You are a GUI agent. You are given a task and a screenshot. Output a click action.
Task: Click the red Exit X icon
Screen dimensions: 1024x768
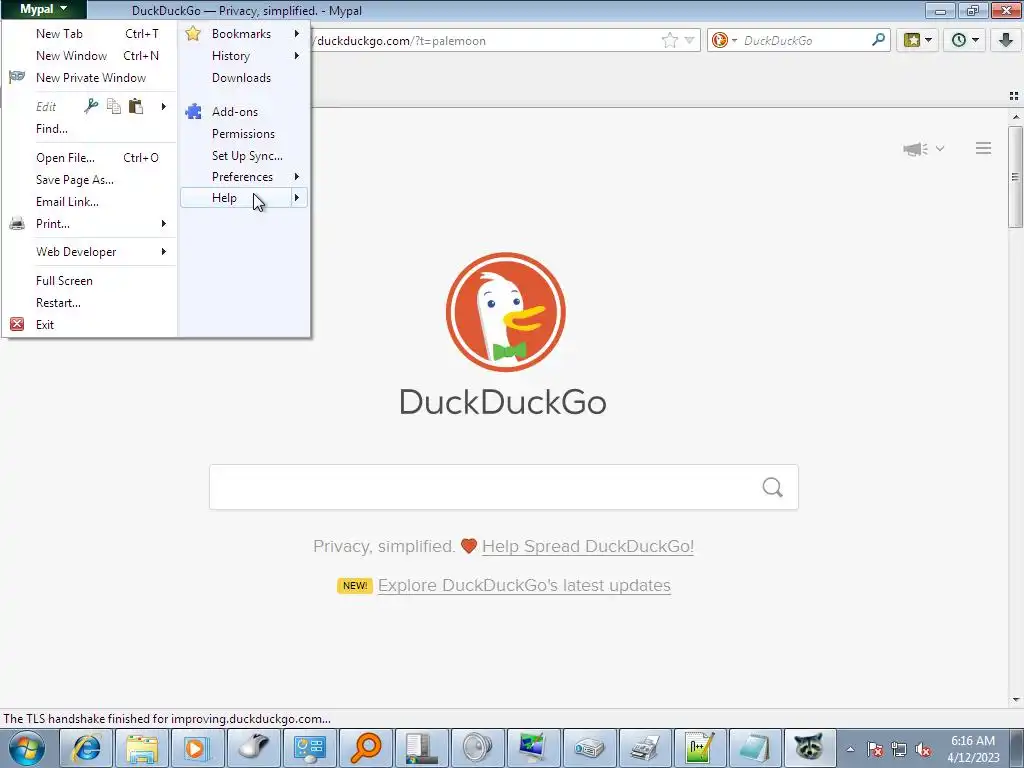[x=17, y=325]
